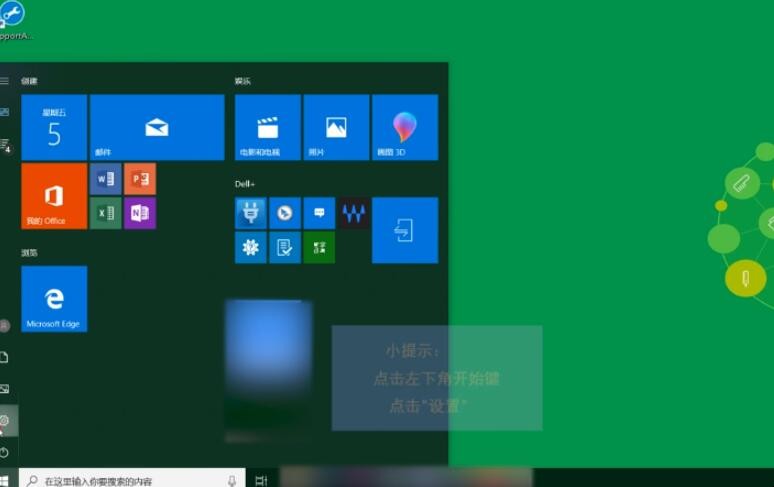
Task: Open the Photos (照片) tile
Action: coord(336,128)
